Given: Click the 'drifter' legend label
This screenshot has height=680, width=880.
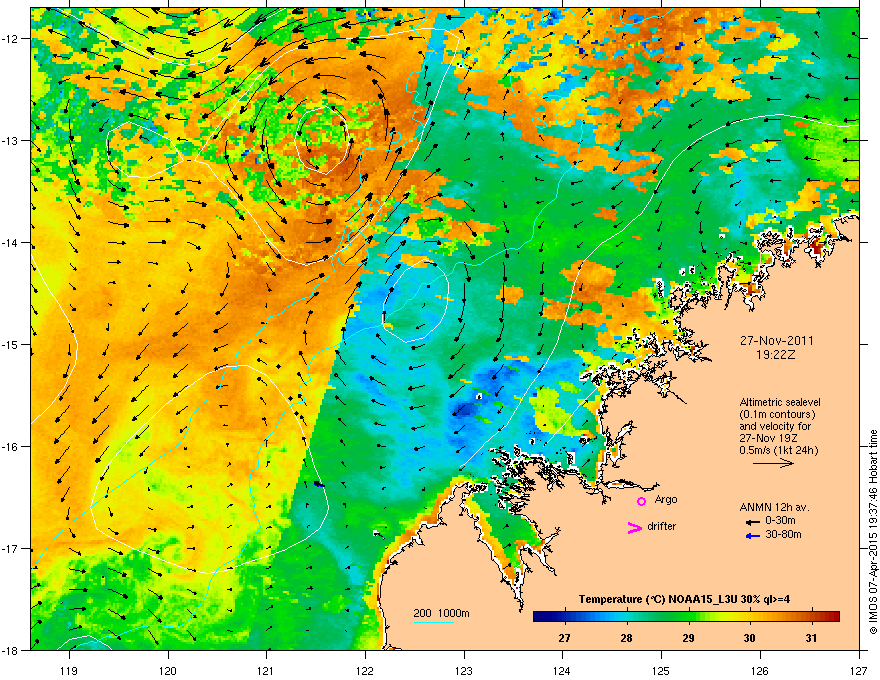Looking at the screenshot, I should coord(662,526).
